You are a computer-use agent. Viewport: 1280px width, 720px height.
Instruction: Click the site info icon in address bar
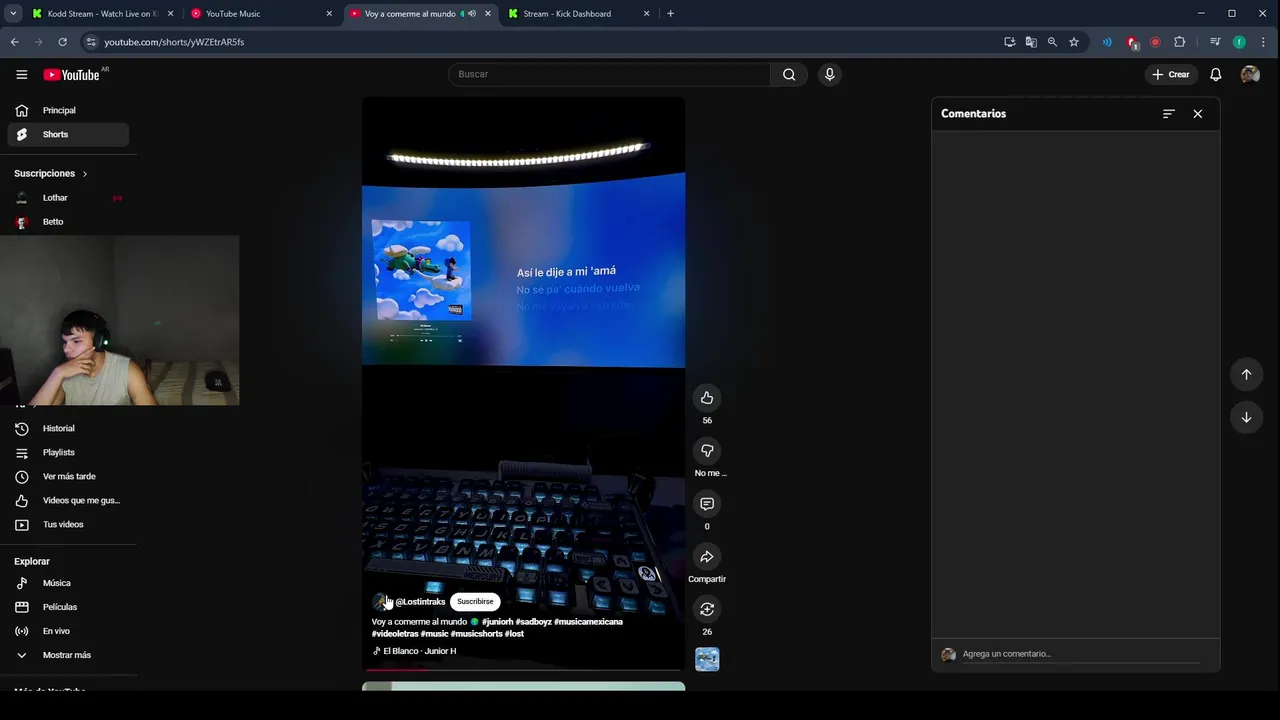[x=90, y=42]
